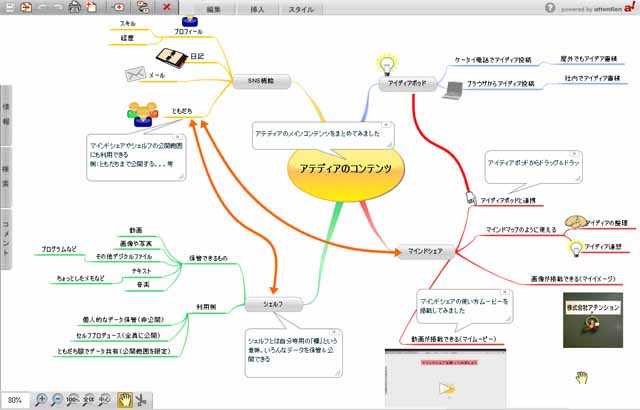Select the シェルフ branch node
Image resolution: width=640 pixels, height=410 pixels.
273,304
